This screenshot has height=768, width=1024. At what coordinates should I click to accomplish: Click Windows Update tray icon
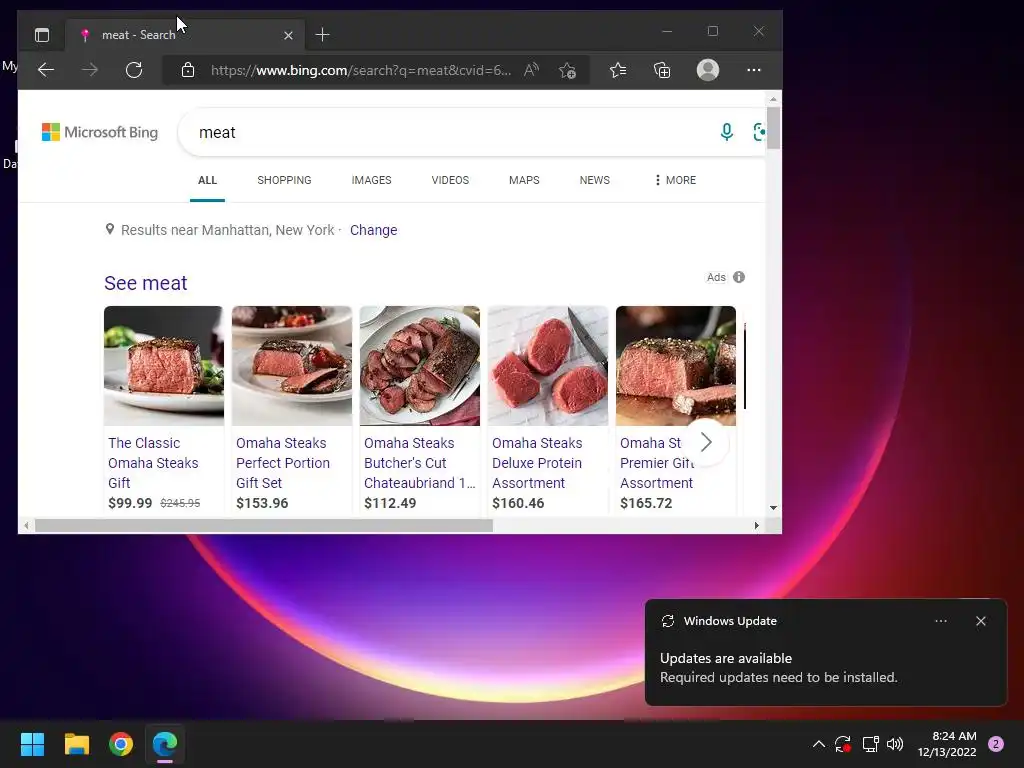(x=843, y=744)
